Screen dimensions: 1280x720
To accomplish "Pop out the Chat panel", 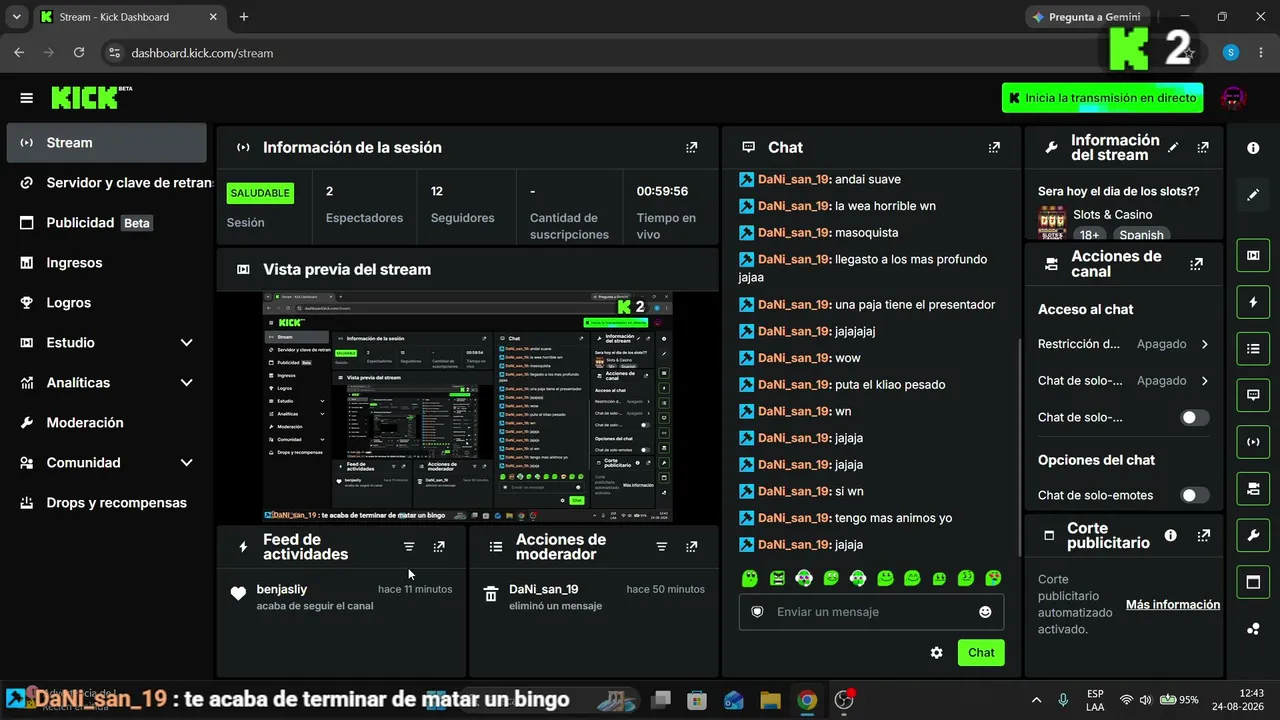I will (x=994, y=147).
